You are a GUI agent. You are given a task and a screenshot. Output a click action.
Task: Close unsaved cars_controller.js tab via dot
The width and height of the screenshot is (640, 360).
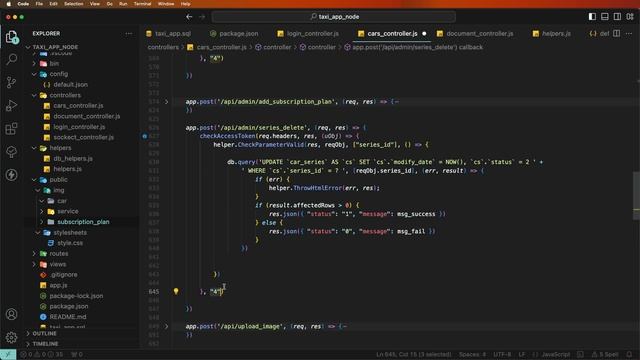point(424,33)
